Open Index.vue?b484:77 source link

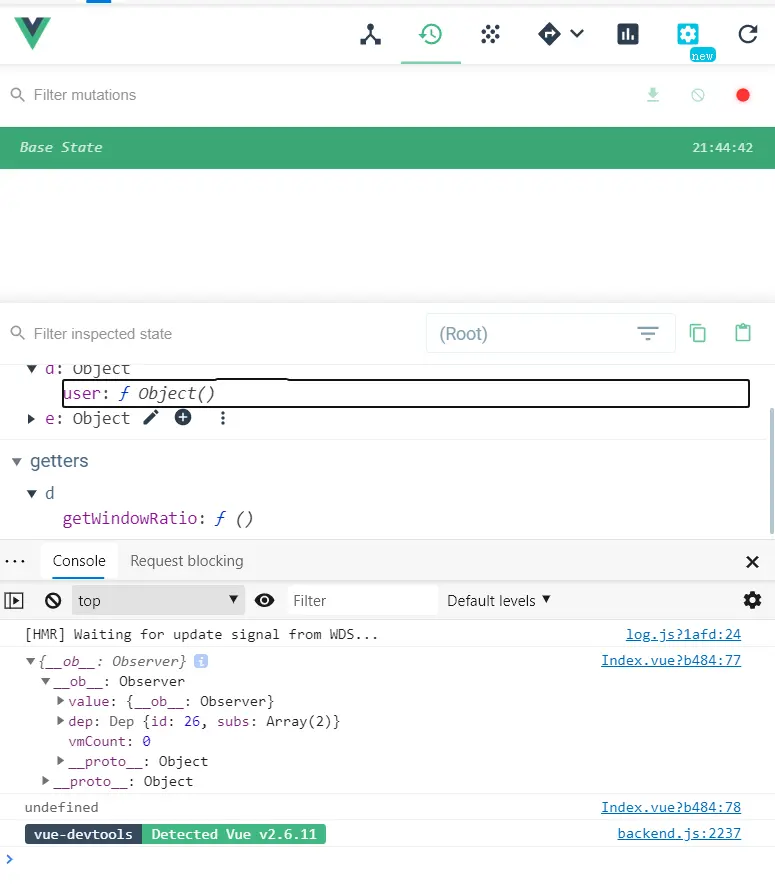(x=670, y=660)
